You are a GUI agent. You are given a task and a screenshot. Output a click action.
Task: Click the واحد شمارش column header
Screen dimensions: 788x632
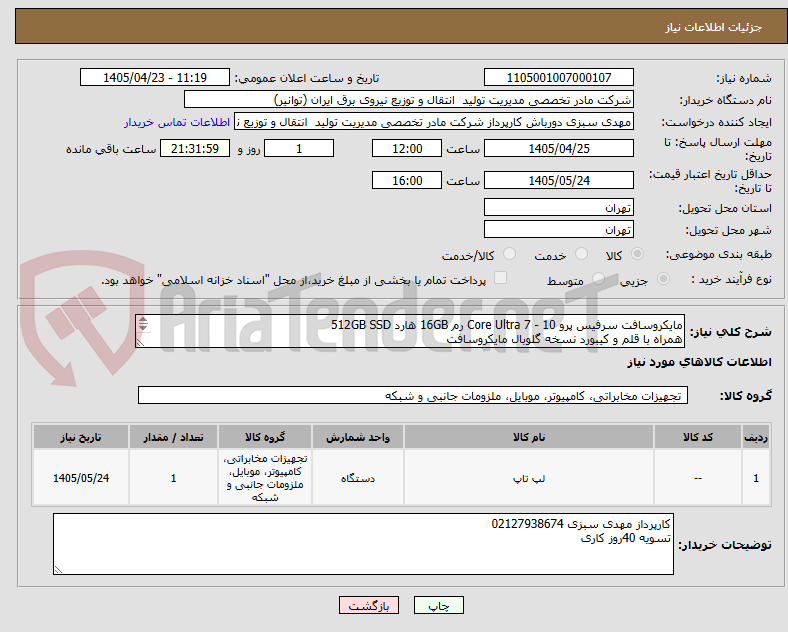coord(358,437)
